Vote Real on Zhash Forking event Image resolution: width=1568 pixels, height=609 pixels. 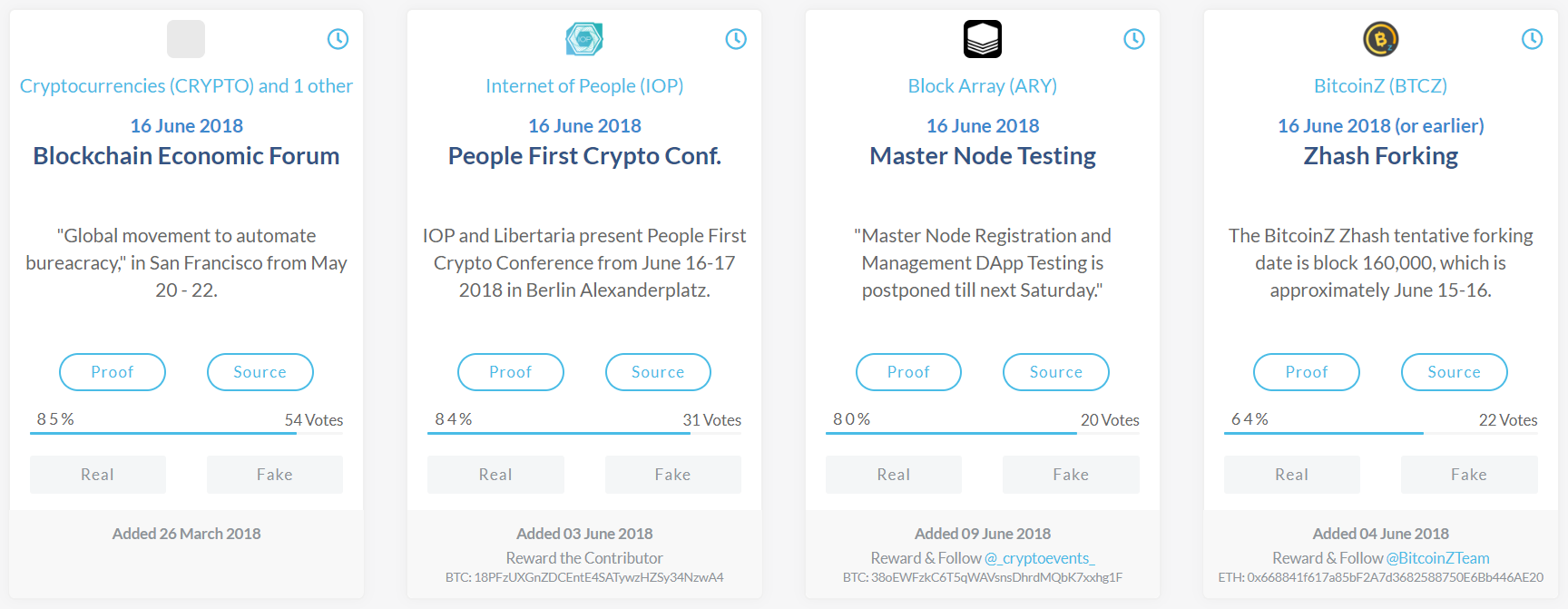point(1291,475)
